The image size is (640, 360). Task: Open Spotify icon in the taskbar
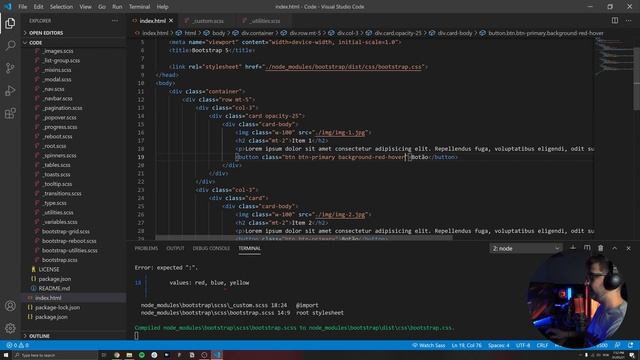click(x=142, y=355)
